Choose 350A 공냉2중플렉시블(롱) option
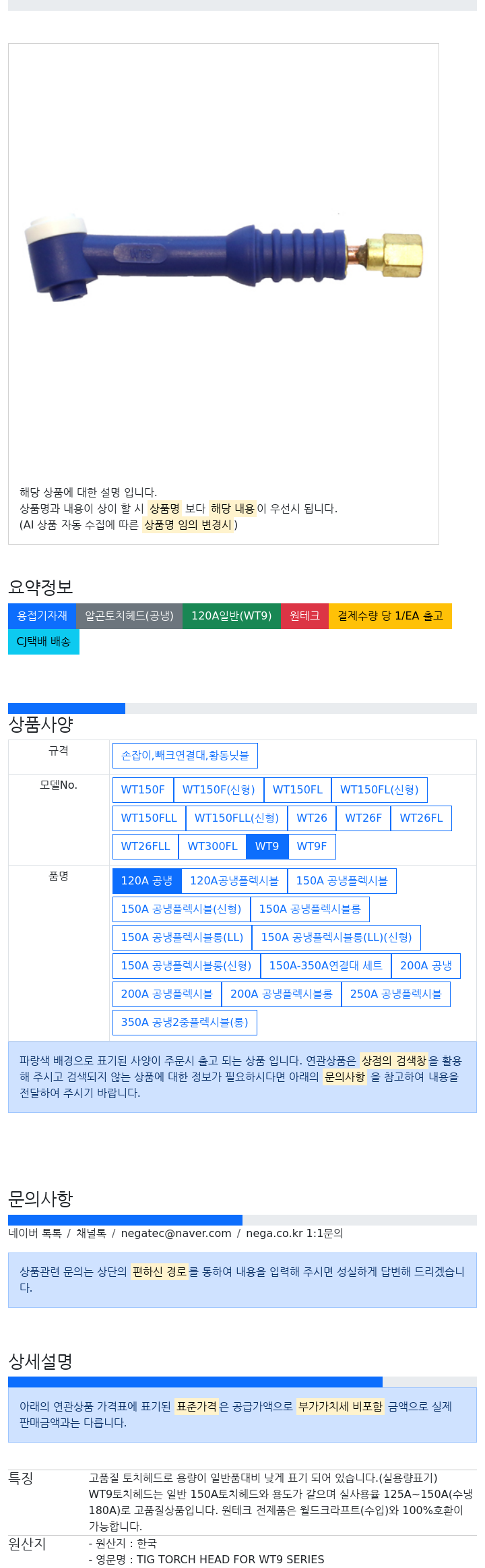 tap(185, 1022)
